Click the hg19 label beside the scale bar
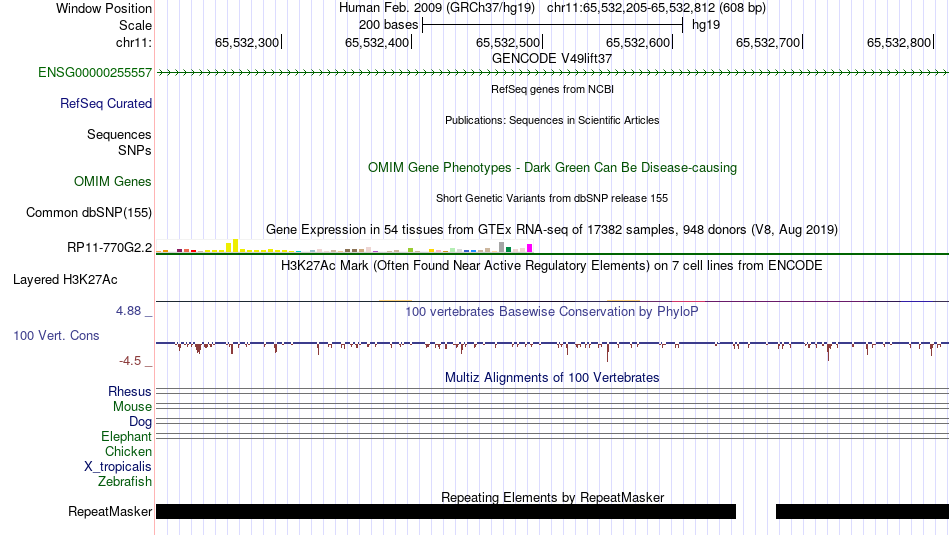 706,25
